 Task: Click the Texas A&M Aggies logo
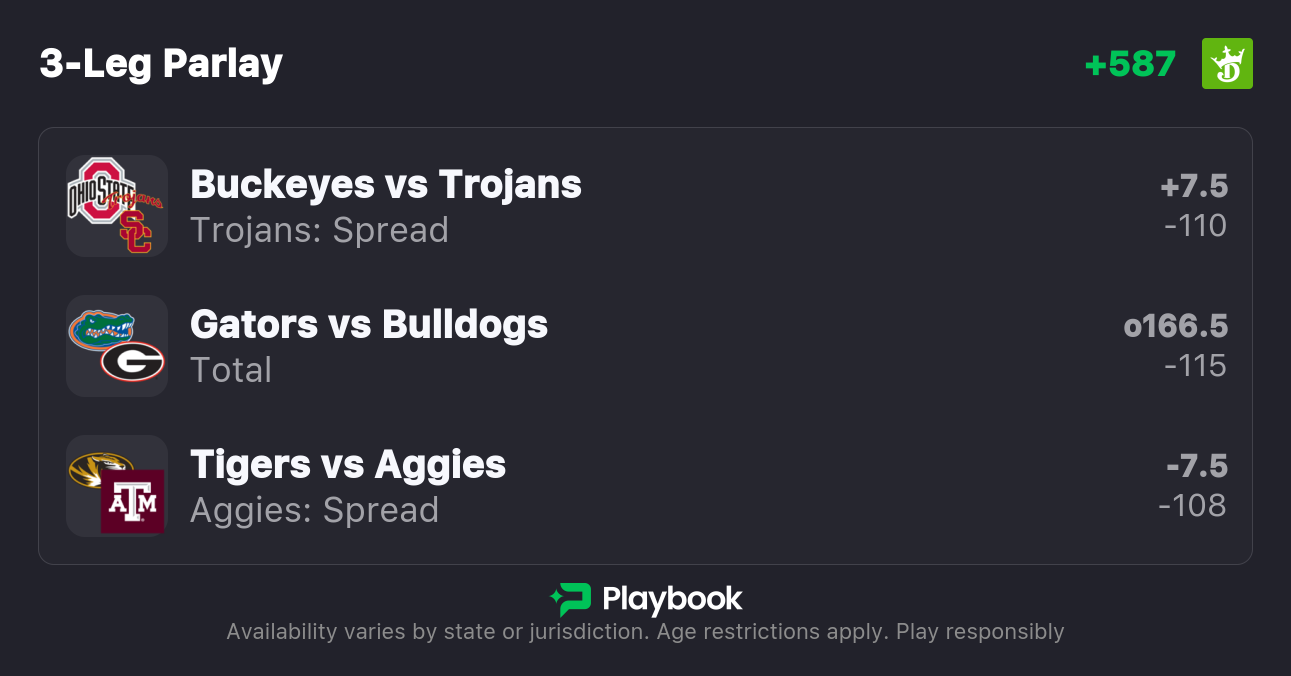[x=133, y=502]
